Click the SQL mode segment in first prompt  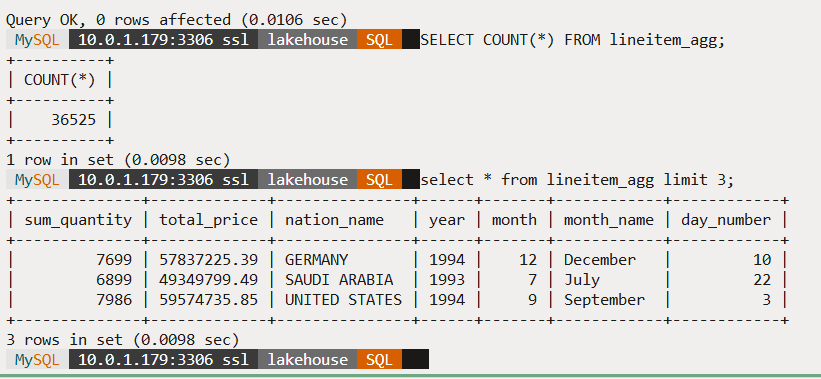[x=380, y=40]
